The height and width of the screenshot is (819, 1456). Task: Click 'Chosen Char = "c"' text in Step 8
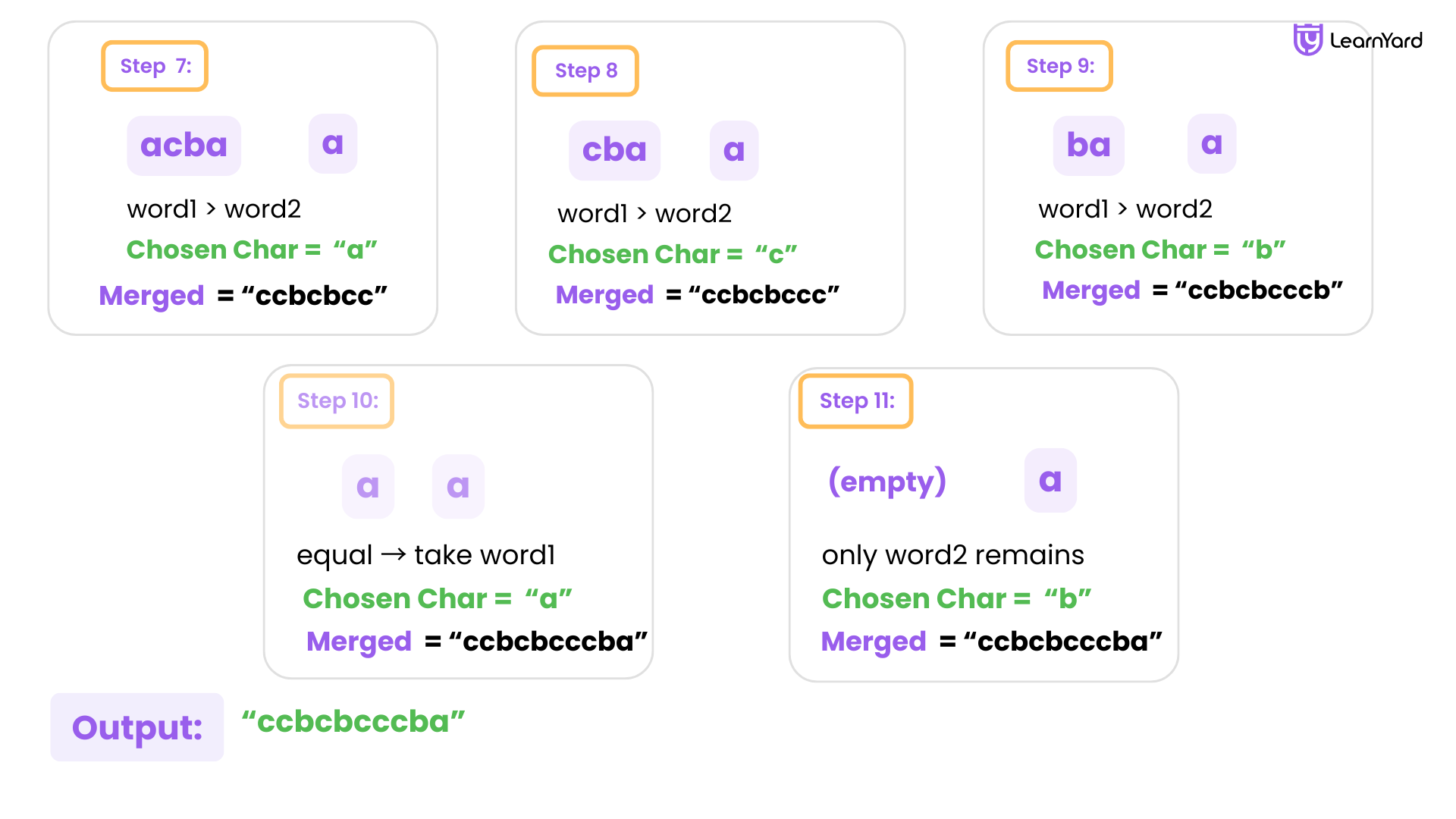(x=673, y=254)
